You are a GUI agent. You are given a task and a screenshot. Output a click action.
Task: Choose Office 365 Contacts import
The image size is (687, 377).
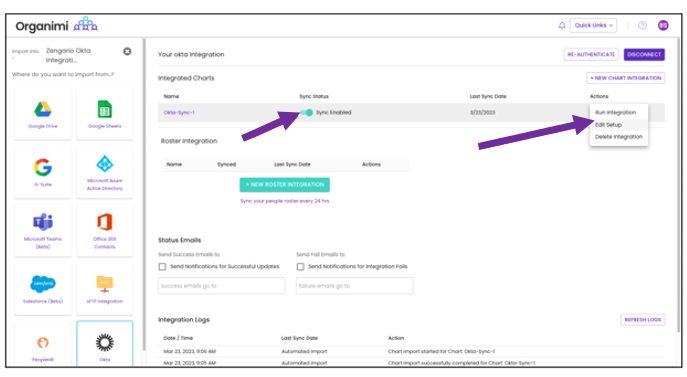tap(105, 230)
